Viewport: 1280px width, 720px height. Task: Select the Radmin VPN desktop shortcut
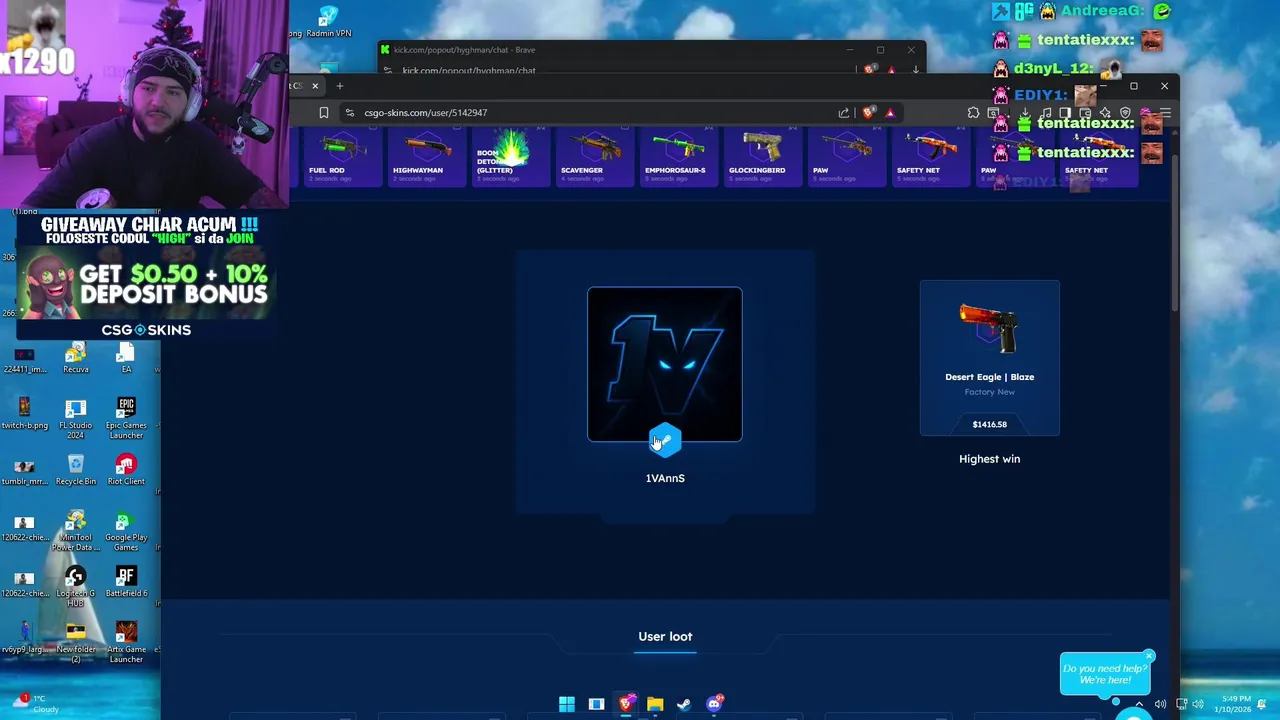[x=328, y=22]
